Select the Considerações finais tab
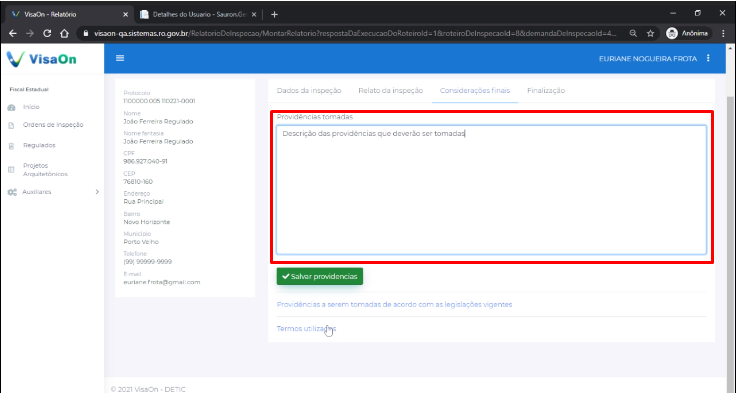Viewport: 736px width, 393px height. pyautogui.click(x=475, y=91)
